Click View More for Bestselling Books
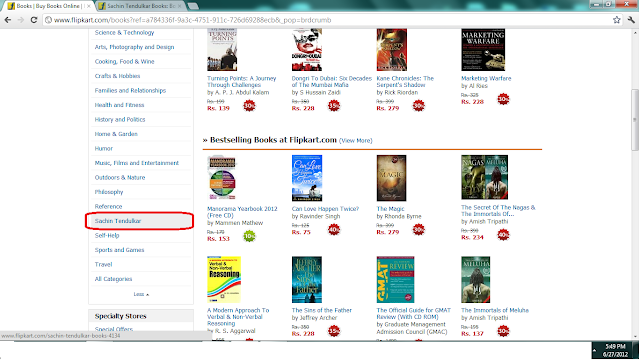This screenshot has width=640, height=361. point(356,140)
